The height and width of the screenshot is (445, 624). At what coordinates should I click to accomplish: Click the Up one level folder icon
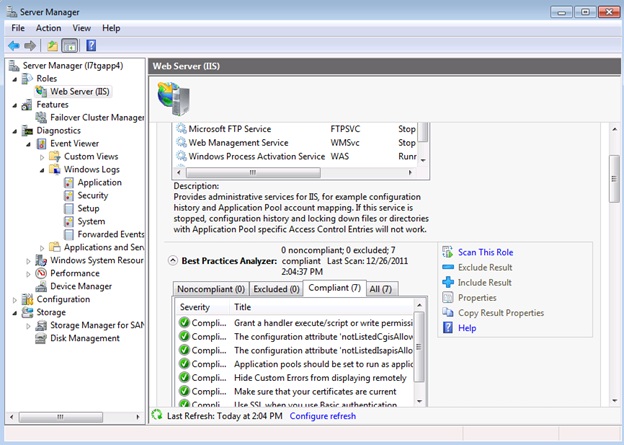pyautogui.click(x=52, y=46)
